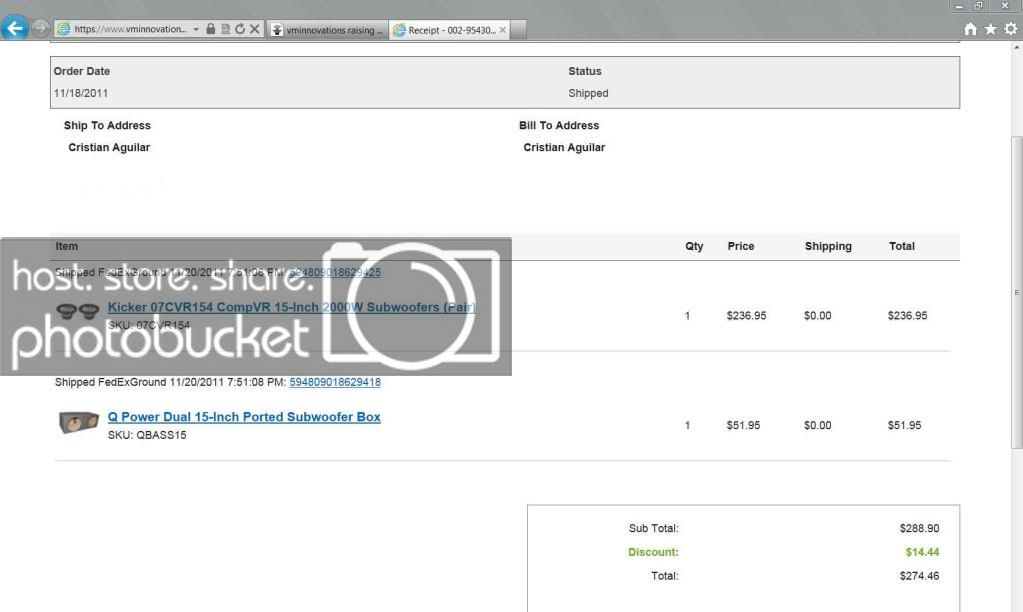Viewport: 1023px width, 612px height.
Task: Close the Receipt tab
Action: pyautogui.click(x=502, y=29)
